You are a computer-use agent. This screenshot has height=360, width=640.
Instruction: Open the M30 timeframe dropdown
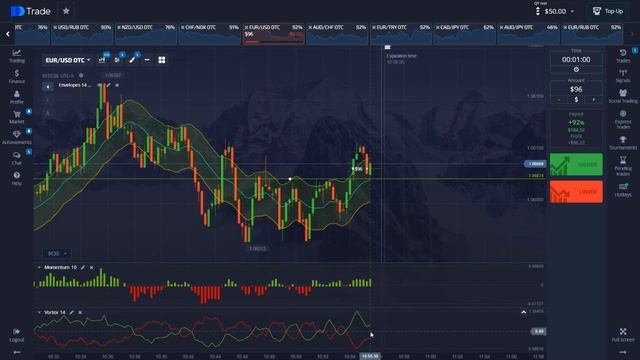(x=56, y=253)
